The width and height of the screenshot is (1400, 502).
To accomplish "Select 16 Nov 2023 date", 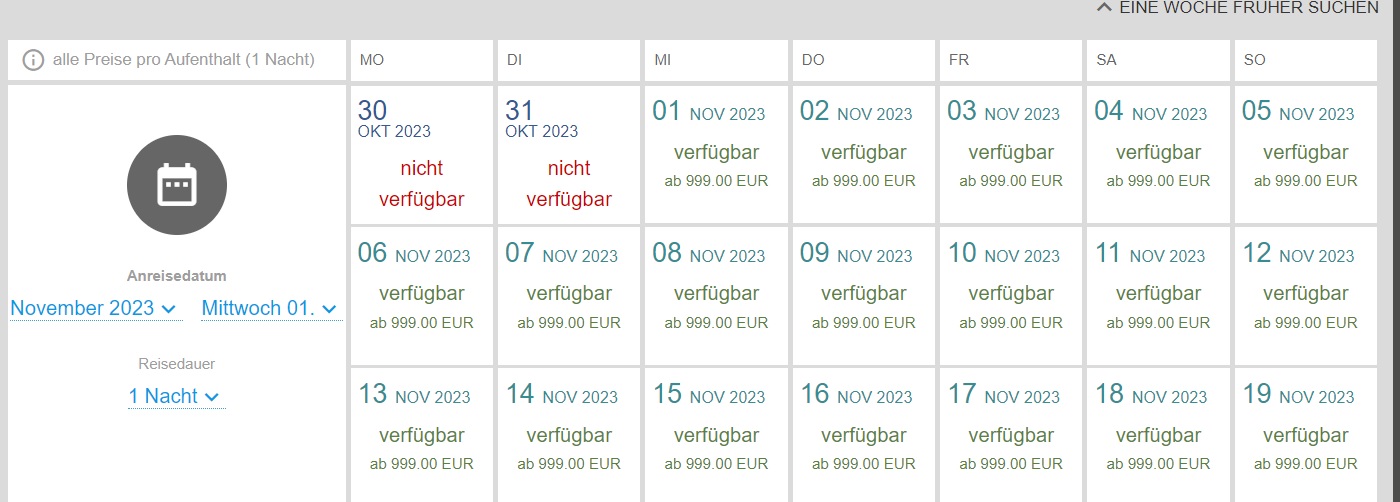I will [x=862, y=435].
